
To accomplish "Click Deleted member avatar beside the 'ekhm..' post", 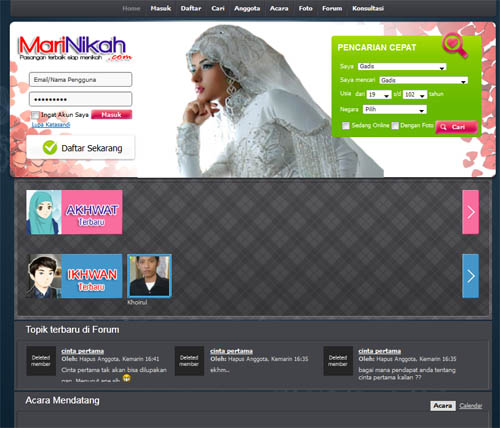I will (189, 361).
